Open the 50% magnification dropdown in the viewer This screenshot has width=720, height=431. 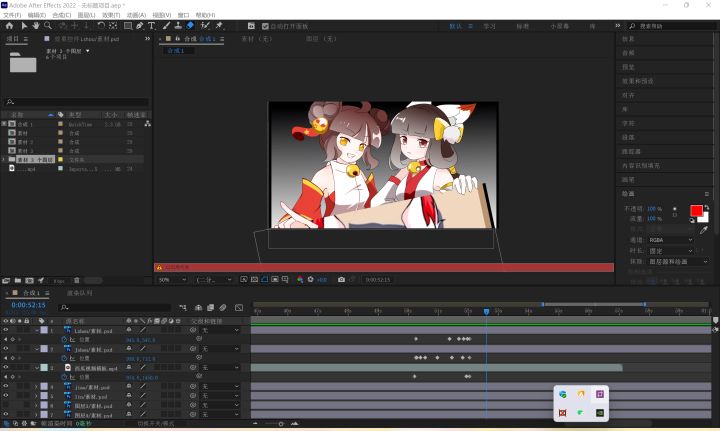coord(171,280)
